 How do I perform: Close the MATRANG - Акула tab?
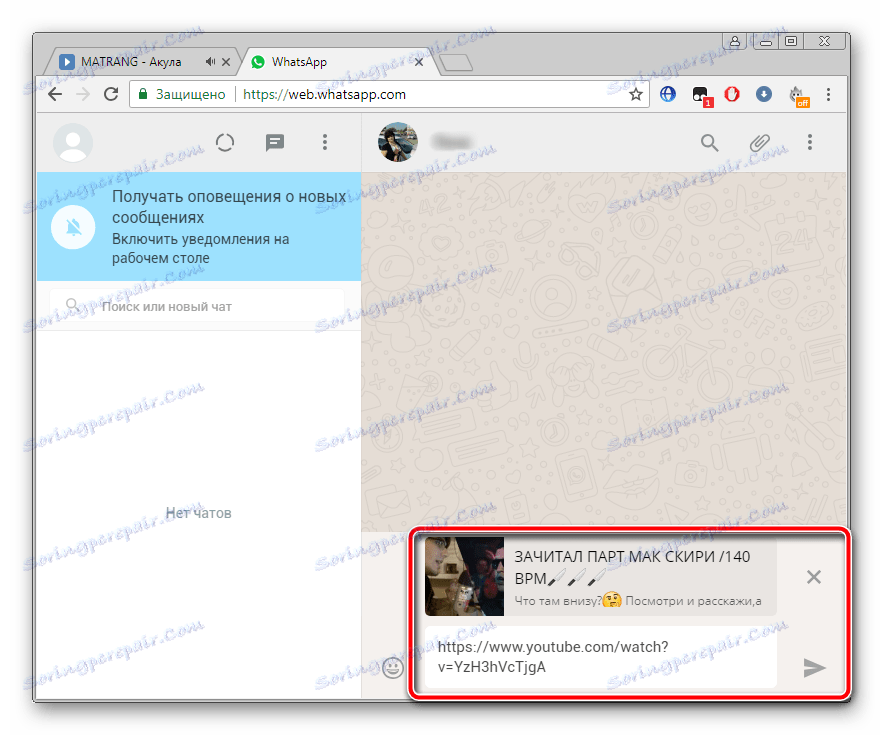coord(226,62)
